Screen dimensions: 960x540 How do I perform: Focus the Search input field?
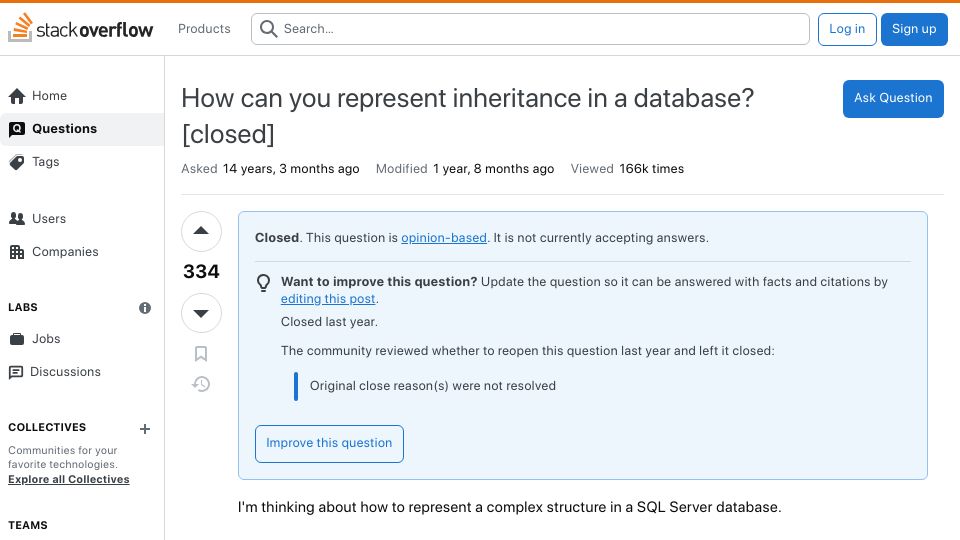point(530,29)
